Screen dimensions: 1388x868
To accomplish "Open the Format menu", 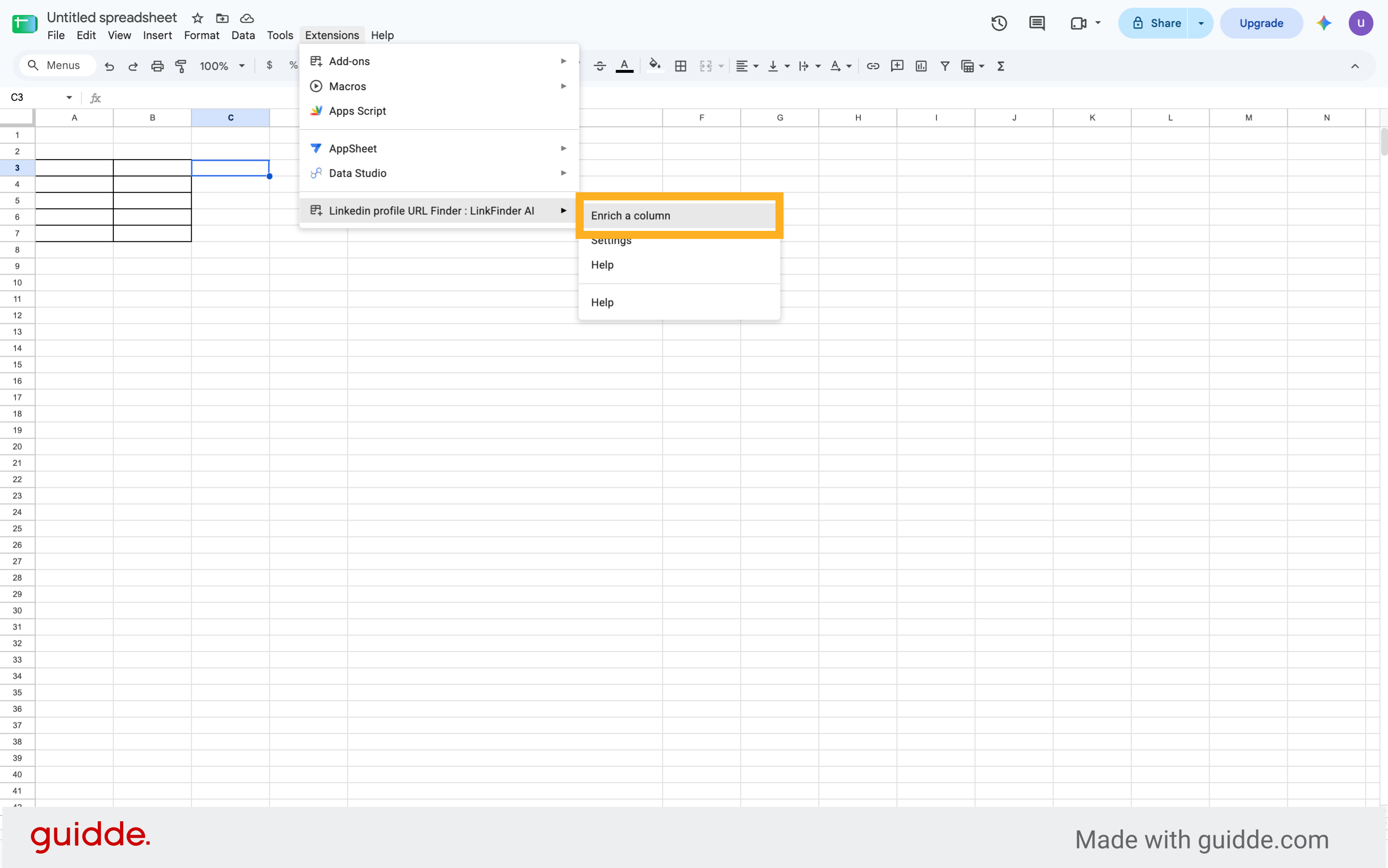I will pyautogui.click(x=201, y=35).
